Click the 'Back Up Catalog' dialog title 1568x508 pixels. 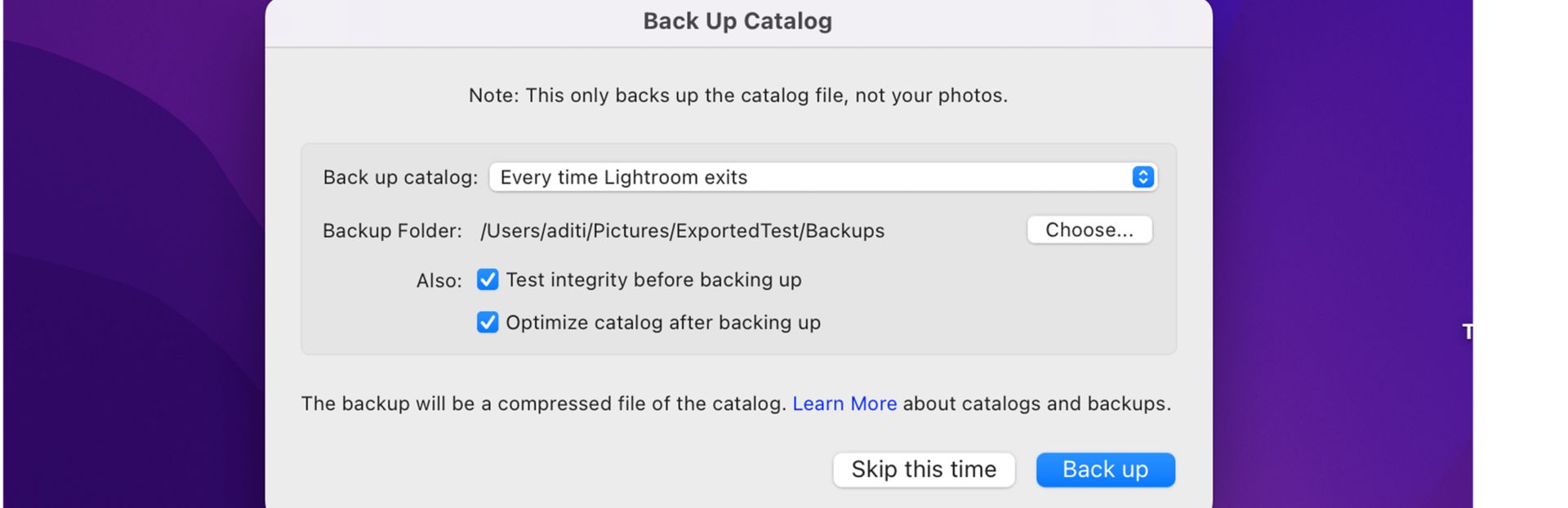(x=737, y=20)
